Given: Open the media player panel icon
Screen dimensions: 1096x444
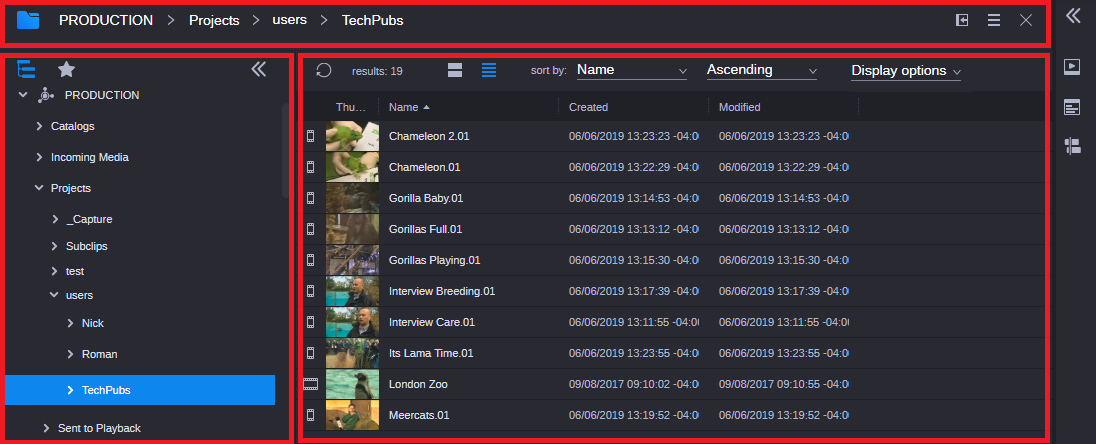Looking at the screenshot, I should point(1072,67).
